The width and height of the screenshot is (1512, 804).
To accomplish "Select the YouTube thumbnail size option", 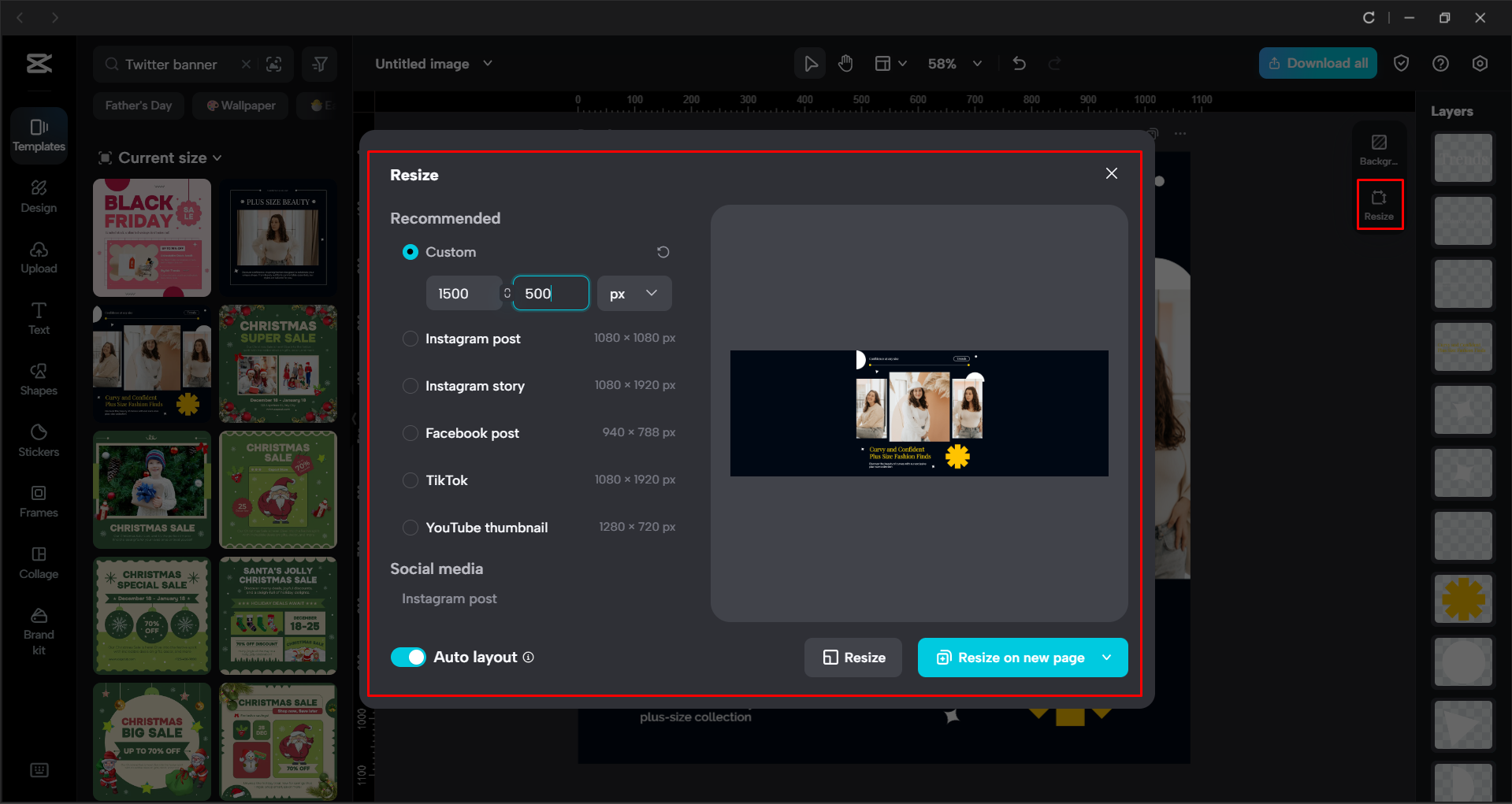I will pos(410,527).
